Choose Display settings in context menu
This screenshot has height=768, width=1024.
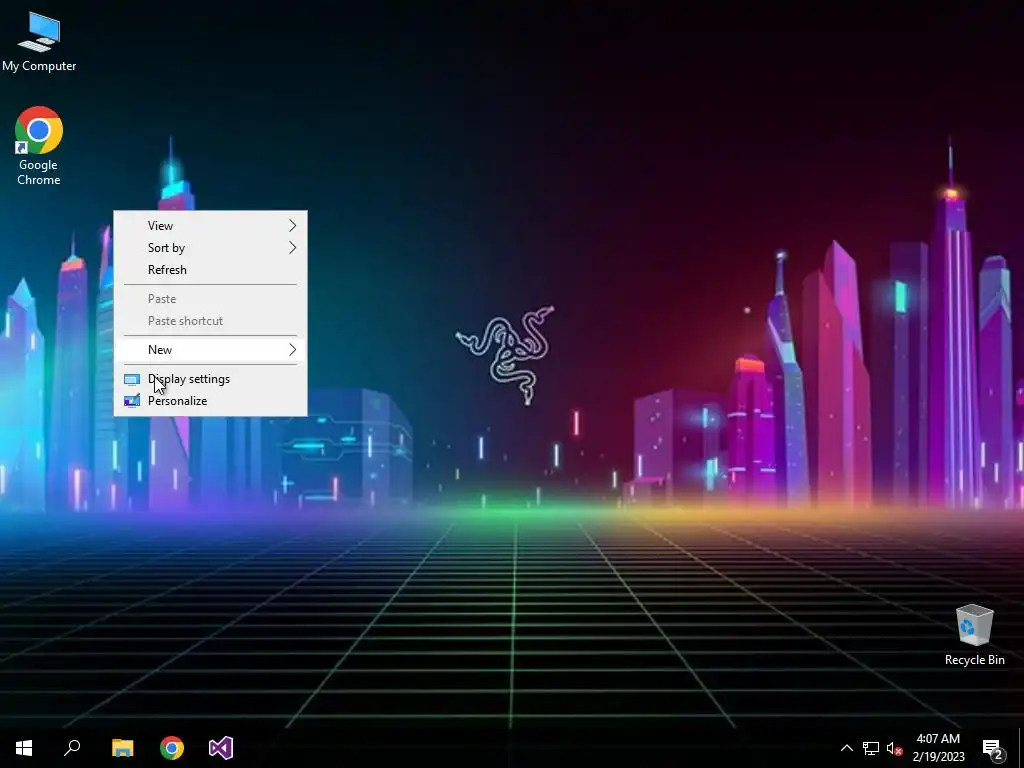(210, 379)
